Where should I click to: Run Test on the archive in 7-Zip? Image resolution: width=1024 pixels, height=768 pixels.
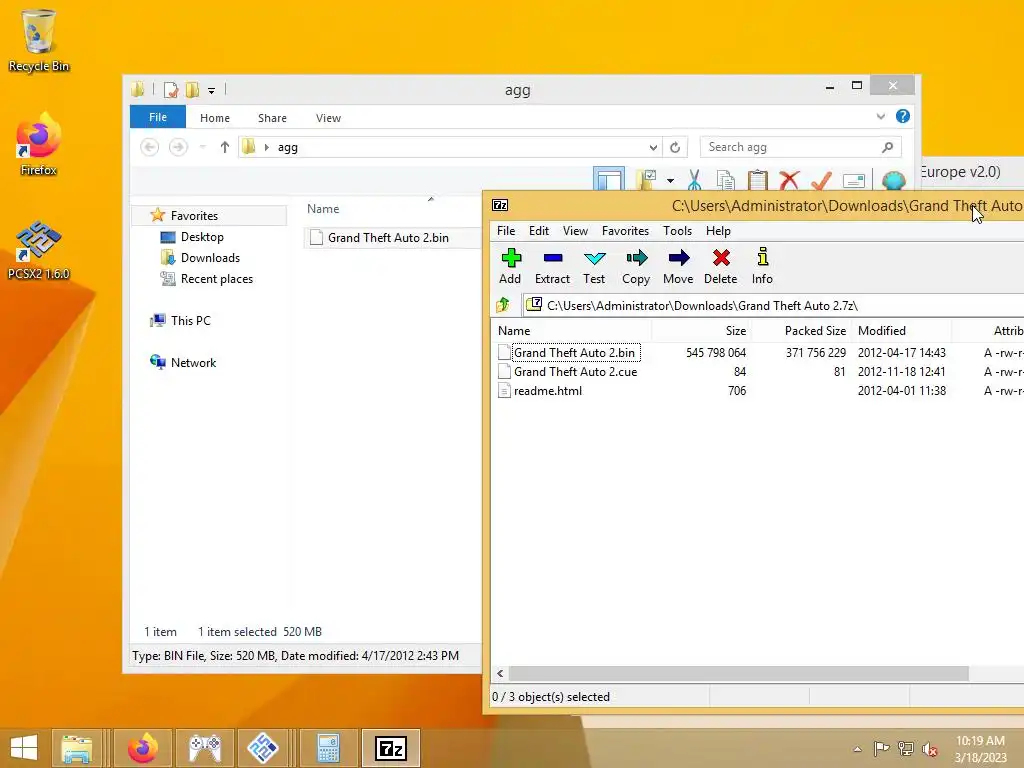click(594, 266)
